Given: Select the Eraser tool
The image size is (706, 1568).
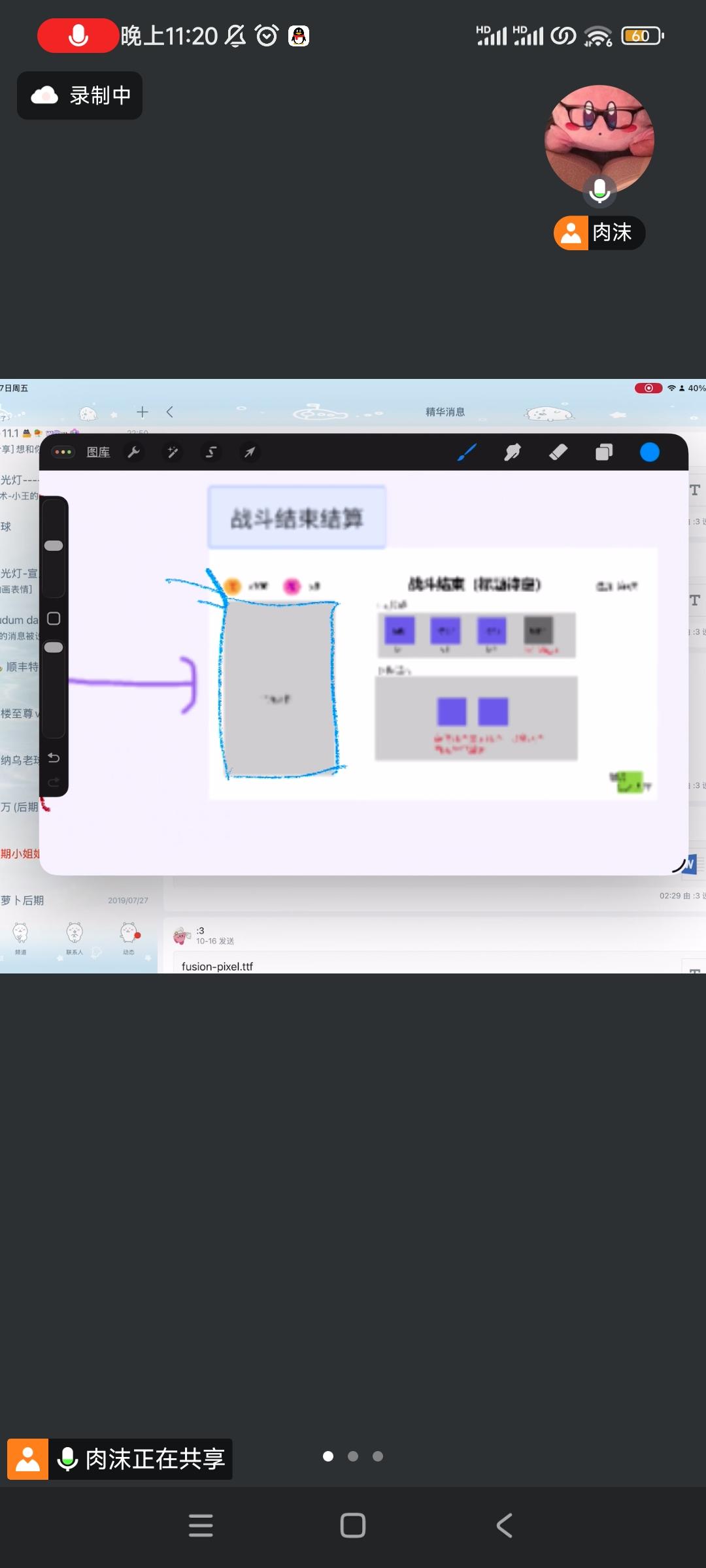Looking at the screenshot, I should pos(558,452).
